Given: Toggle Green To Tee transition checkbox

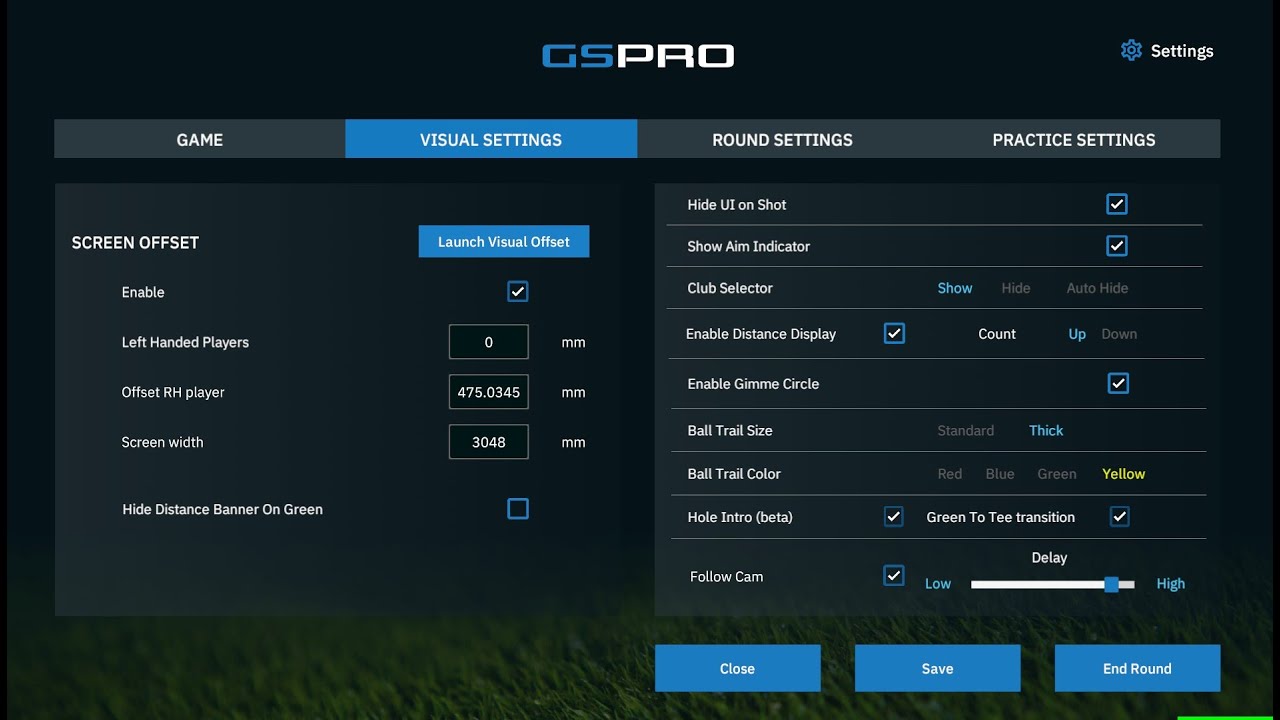Looking at the screenshot, I should point(1120,517).
